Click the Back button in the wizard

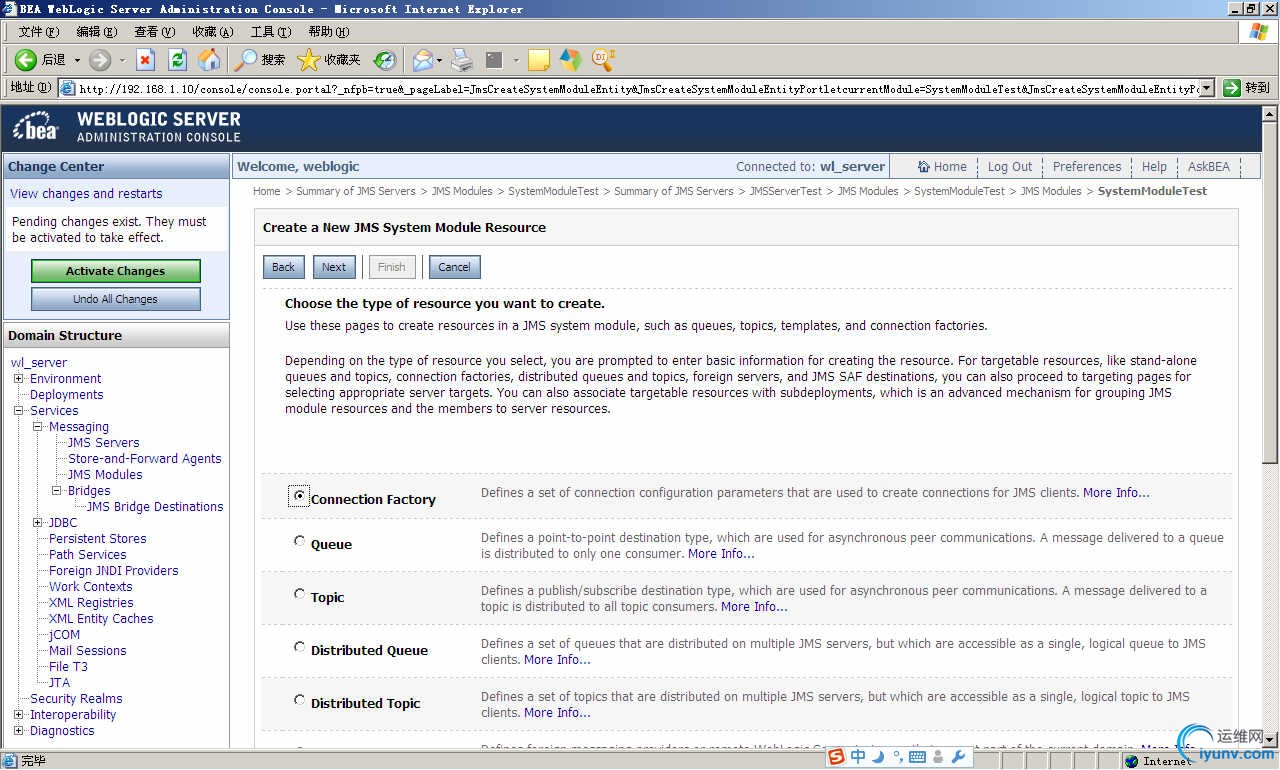click(284, 267)
